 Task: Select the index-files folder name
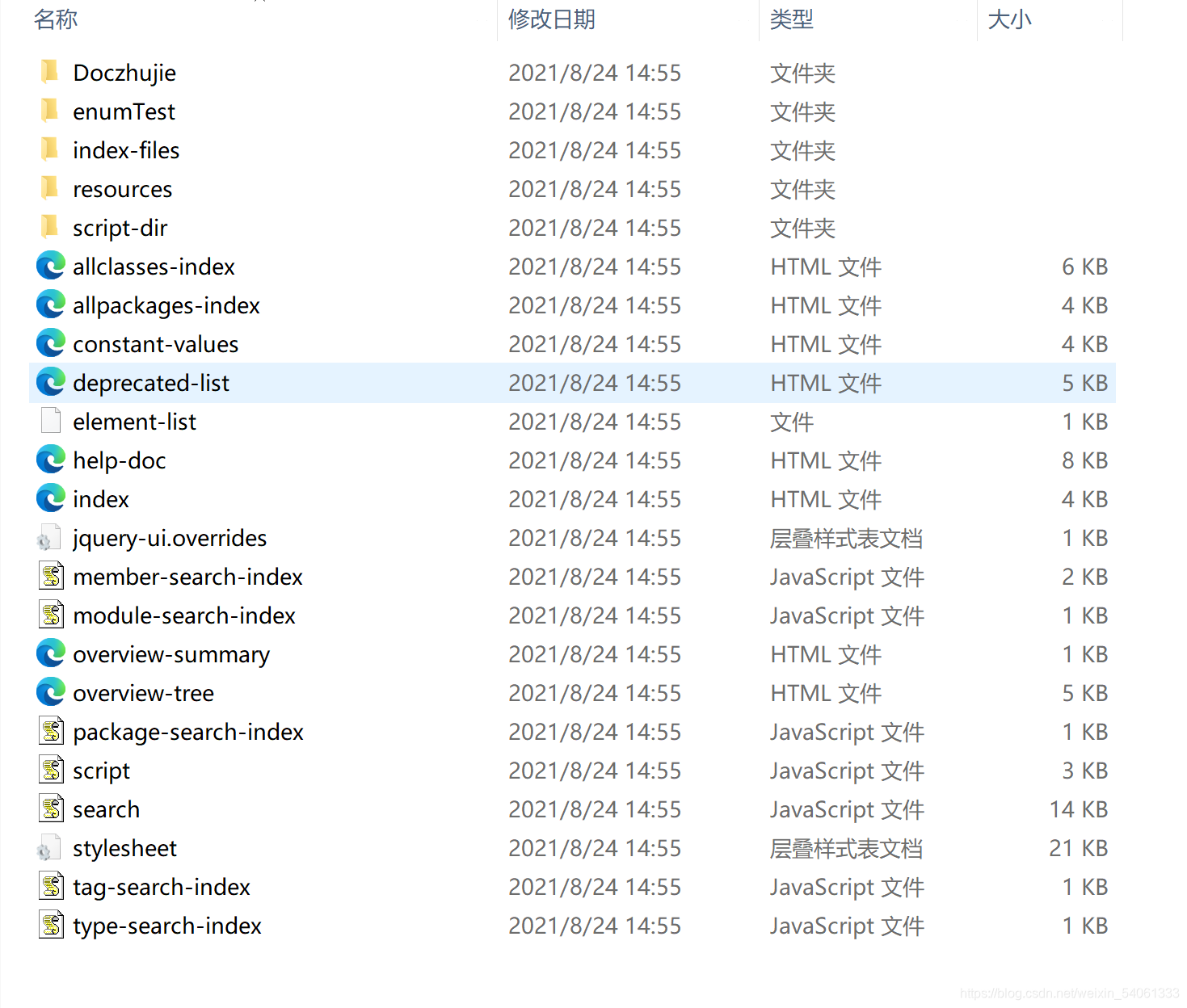[126, 150]
